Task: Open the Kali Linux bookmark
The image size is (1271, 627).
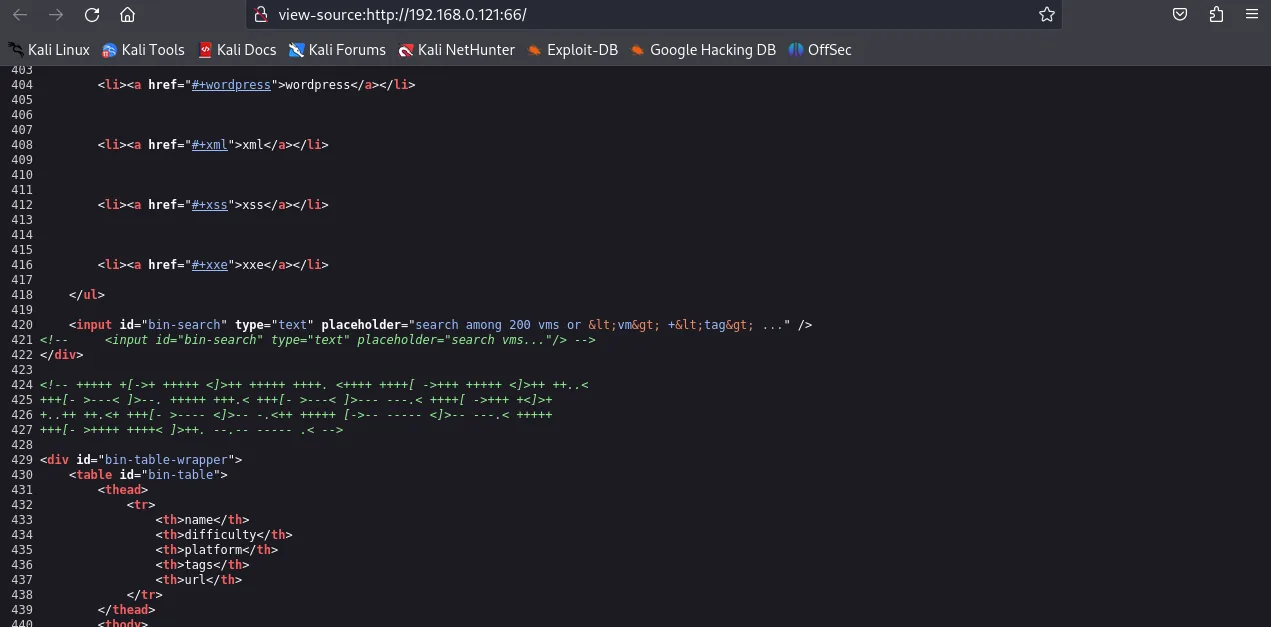Action: tap(49, 50)
